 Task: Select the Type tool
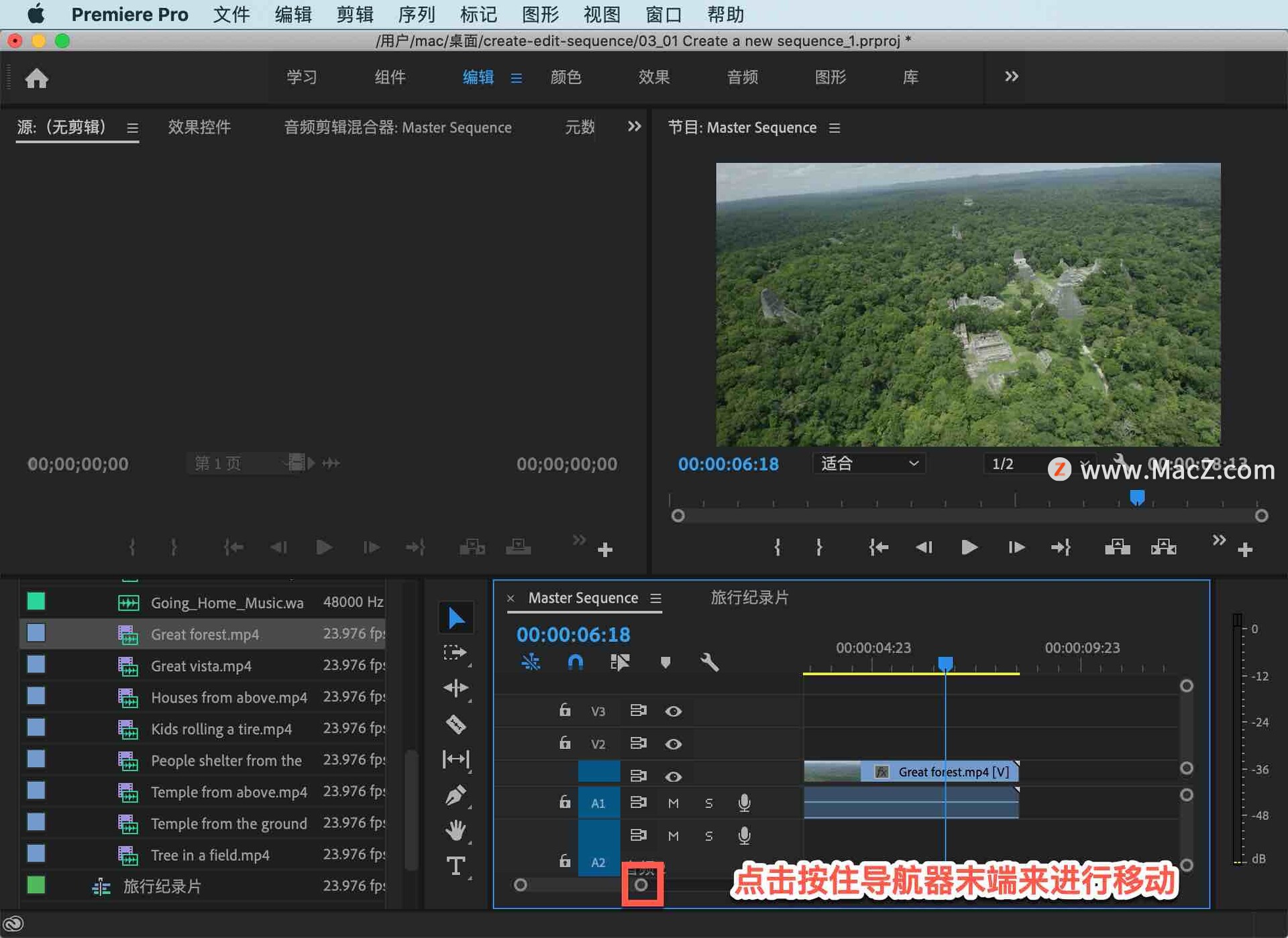coord(455,866)
